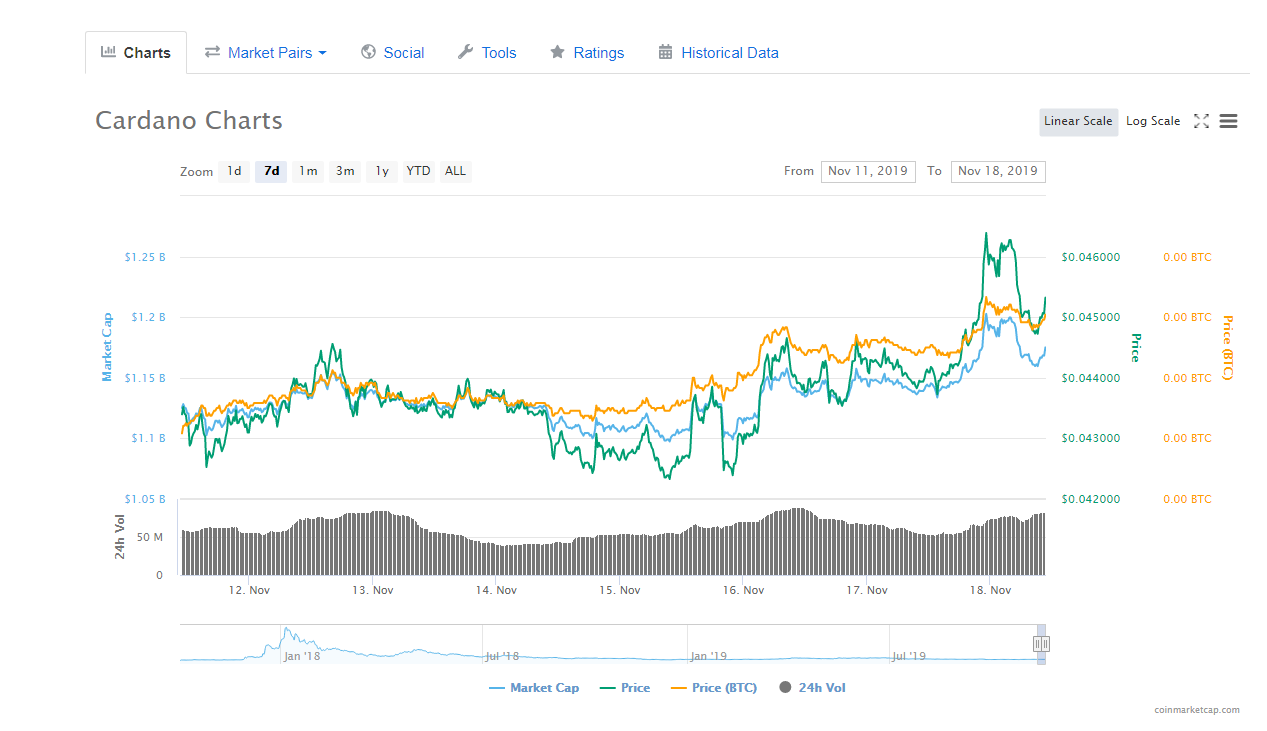The height and width of the screenshot is (731, 1267).
Task: Switch to the Social tab
Action: click(x=392, y=53)
